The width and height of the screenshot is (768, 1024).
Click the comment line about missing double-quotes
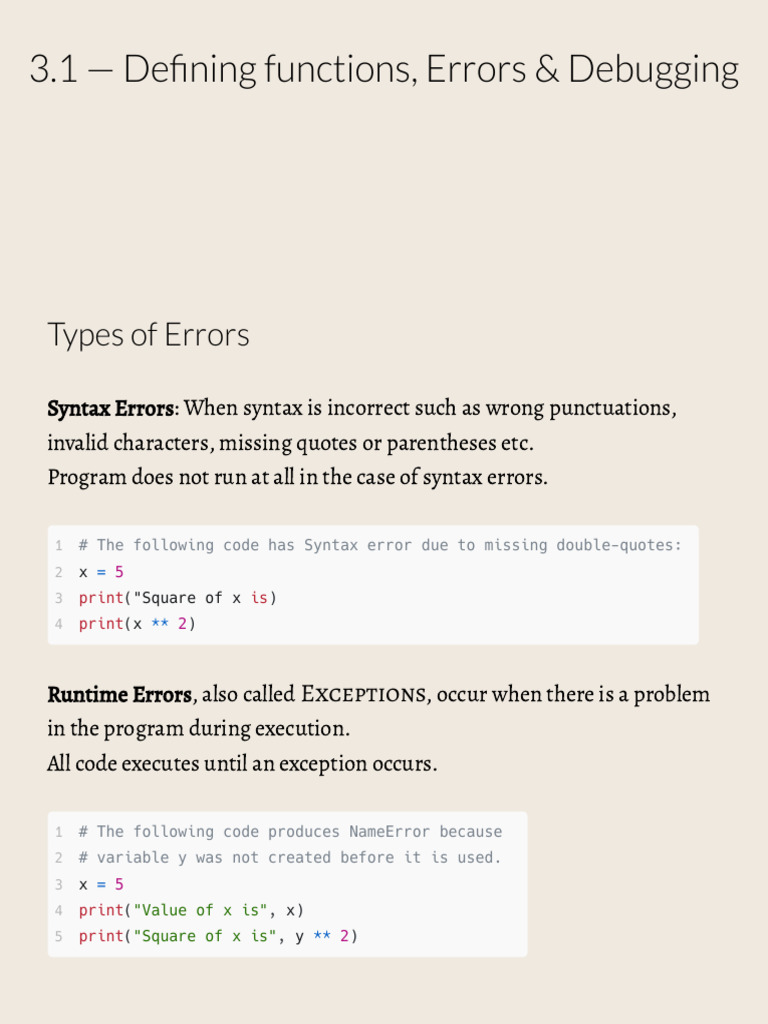pyautogui.click(x=380, y=545)
